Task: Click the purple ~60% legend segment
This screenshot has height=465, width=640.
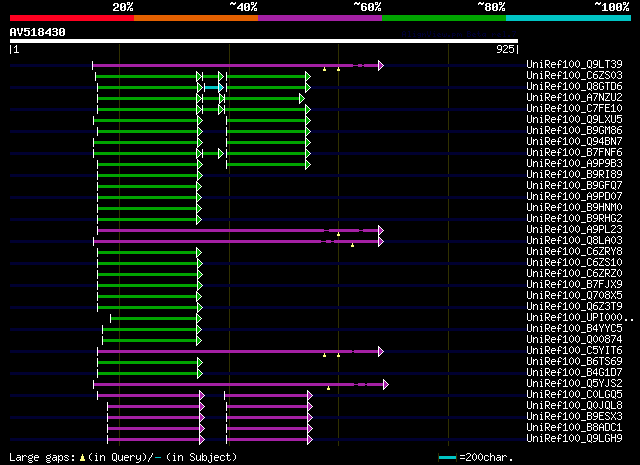Action: 320,18
